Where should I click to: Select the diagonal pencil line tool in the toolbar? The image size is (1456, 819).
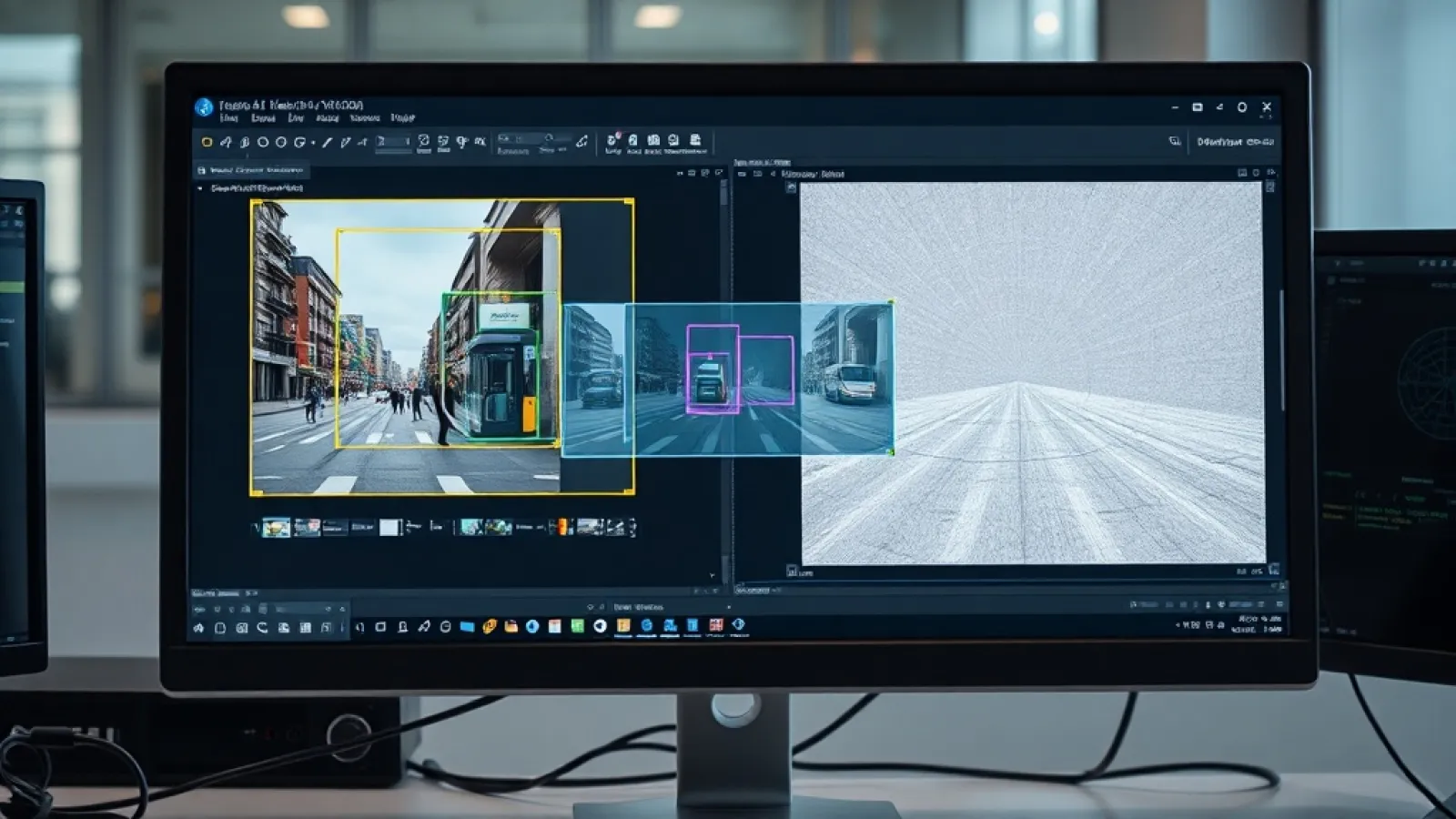click(327, 142)
